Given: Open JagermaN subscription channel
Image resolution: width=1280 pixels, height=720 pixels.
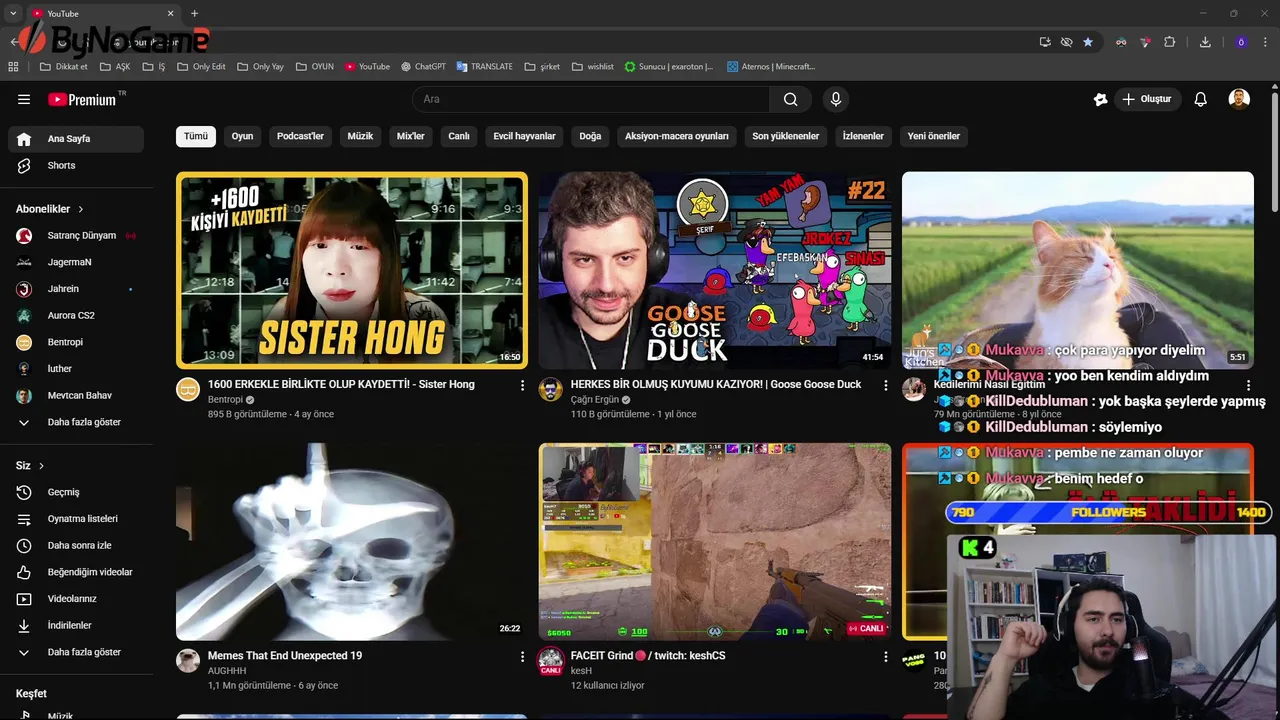Looking at the screenshot, I should [x=76, y=262].
